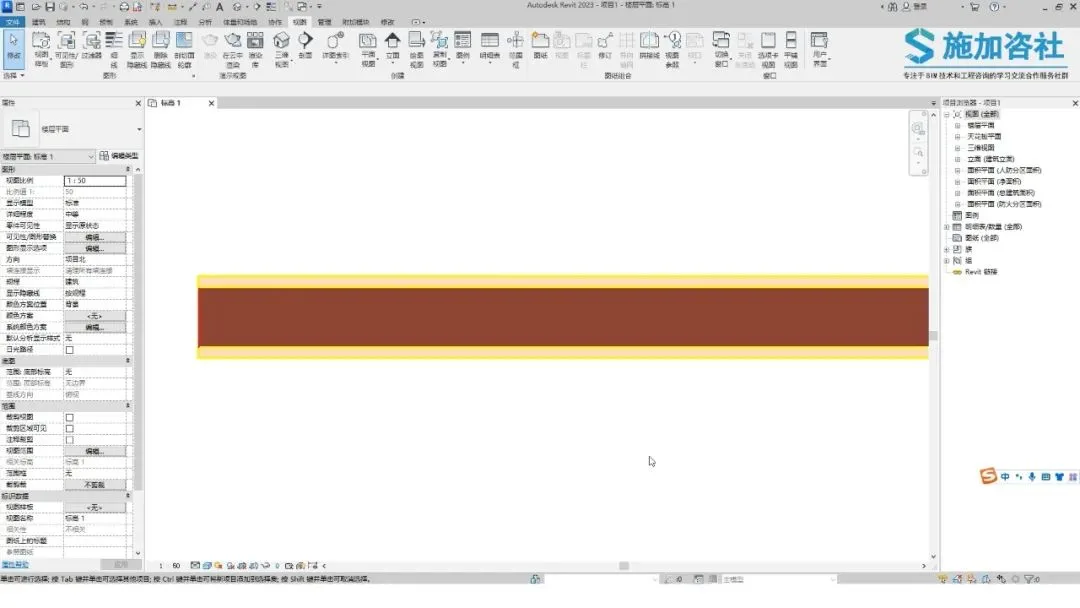Click 绘图视图 (Drafting View) tool
Image resolution: width=1080 pixels, height=608 pixels.
(x=417, y=50)
